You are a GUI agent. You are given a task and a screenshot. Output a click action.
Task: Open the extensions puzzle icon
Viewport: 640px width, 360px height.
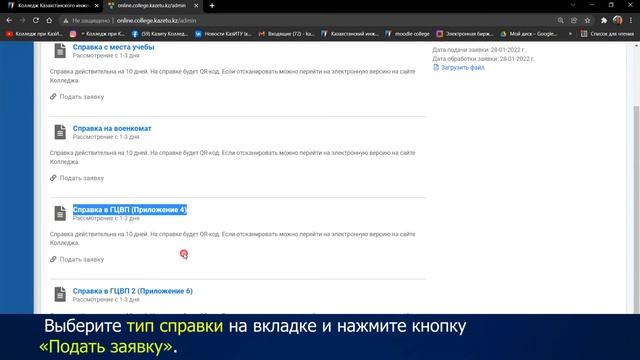(x=604, y=20)
